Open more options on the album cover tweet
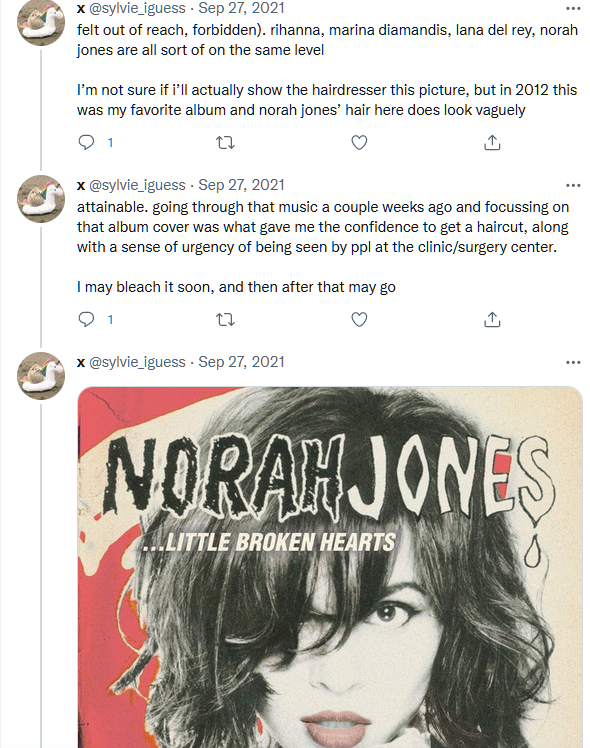The height and width of the screenshot is (748, 590). point(573,362)
